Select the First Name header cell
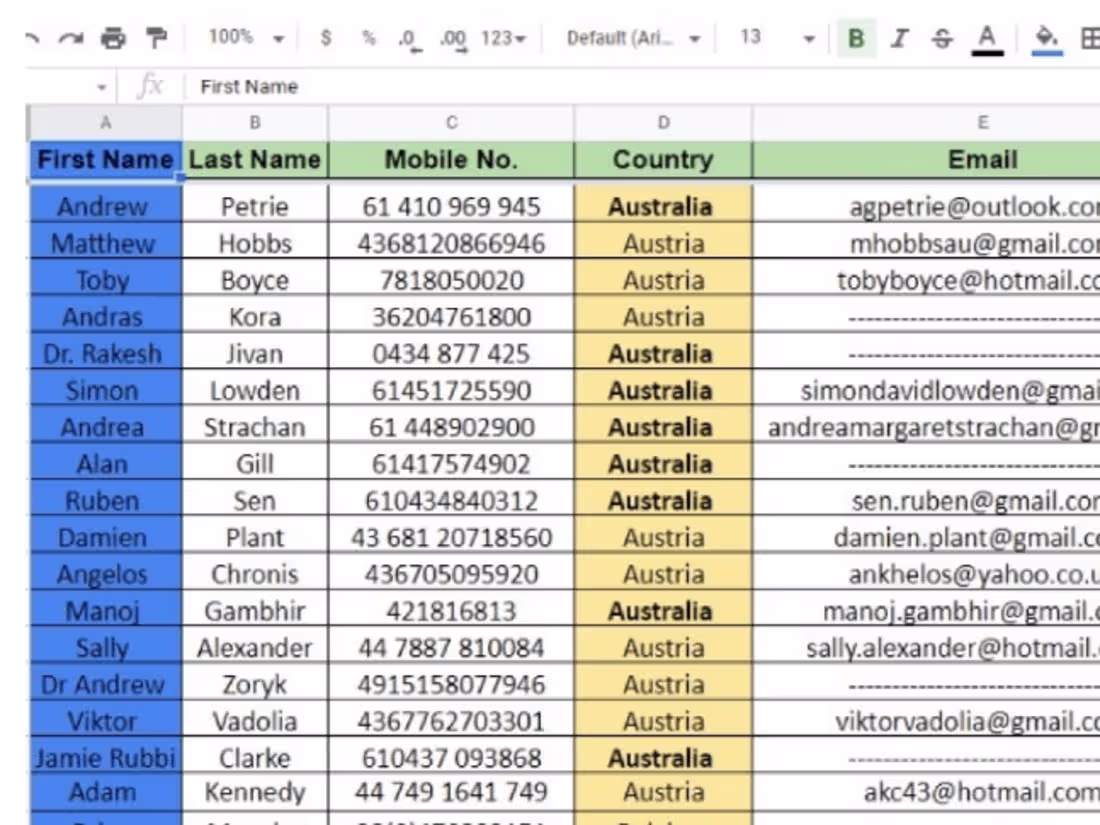1100x825 pixels. [x=105, y=160]
